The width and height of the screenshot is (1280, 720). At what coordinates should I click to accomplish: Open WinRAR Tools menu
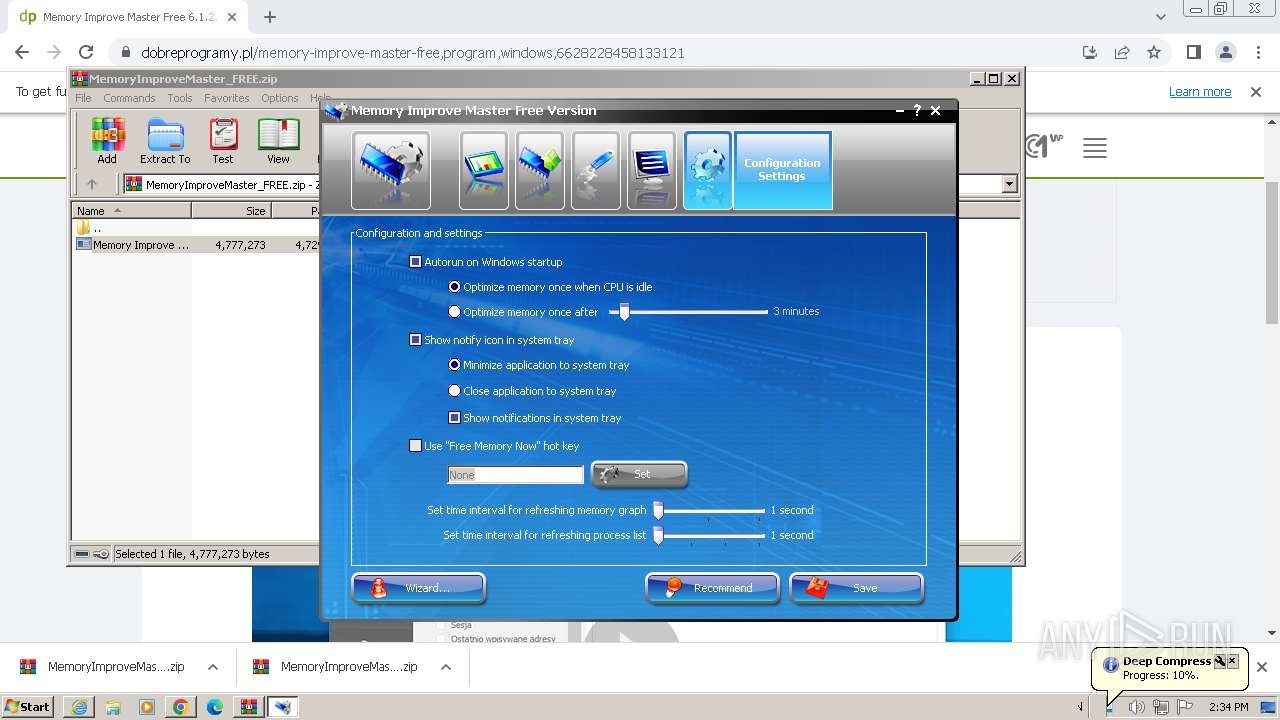click(x=180, y=98)
